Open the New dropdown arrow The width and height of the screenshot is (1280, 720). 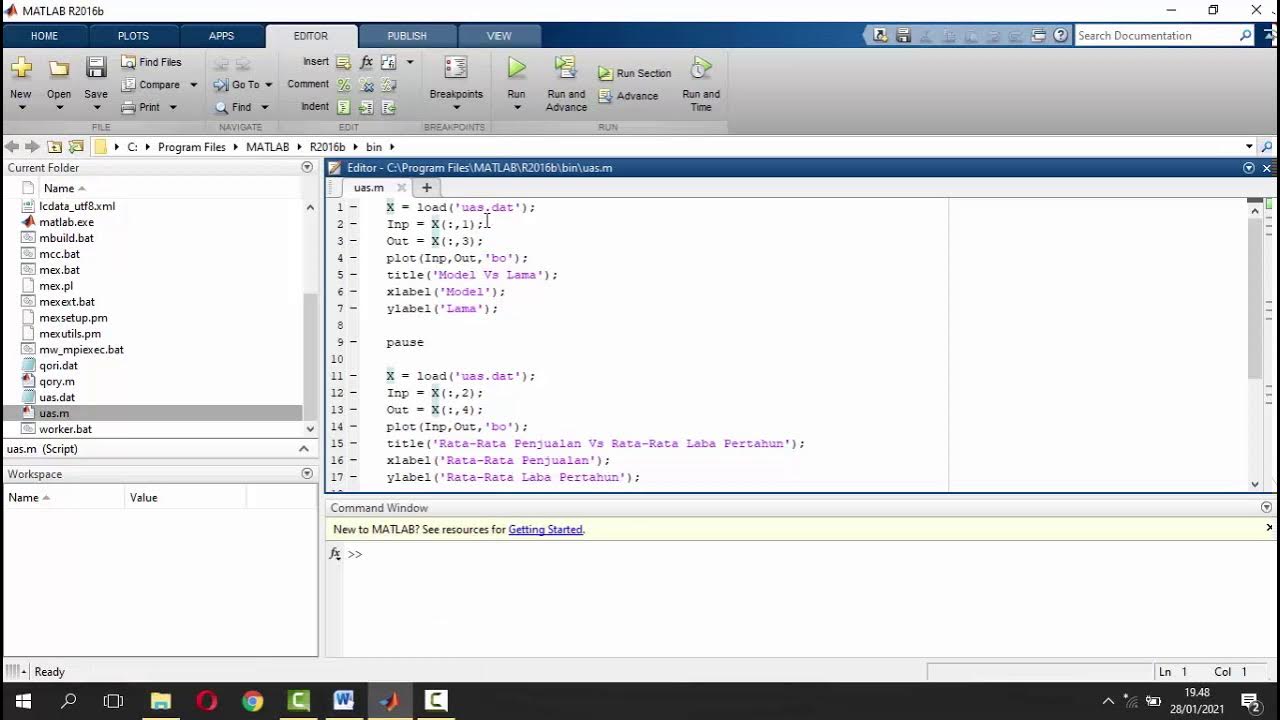pos(21,107)
